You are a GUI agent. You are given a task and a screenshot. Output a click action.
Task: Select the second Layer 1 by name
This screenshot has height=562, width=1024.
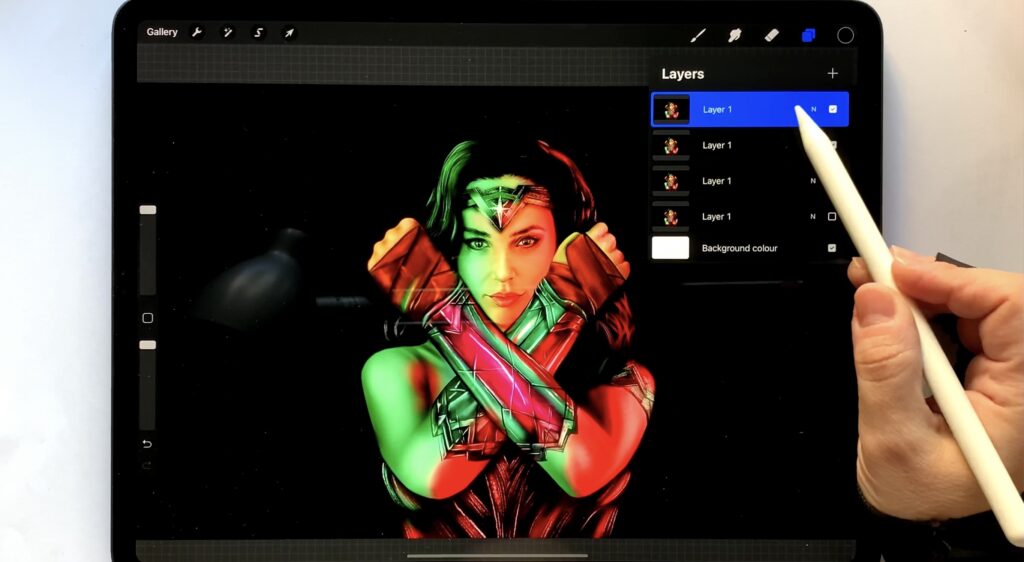717,145
